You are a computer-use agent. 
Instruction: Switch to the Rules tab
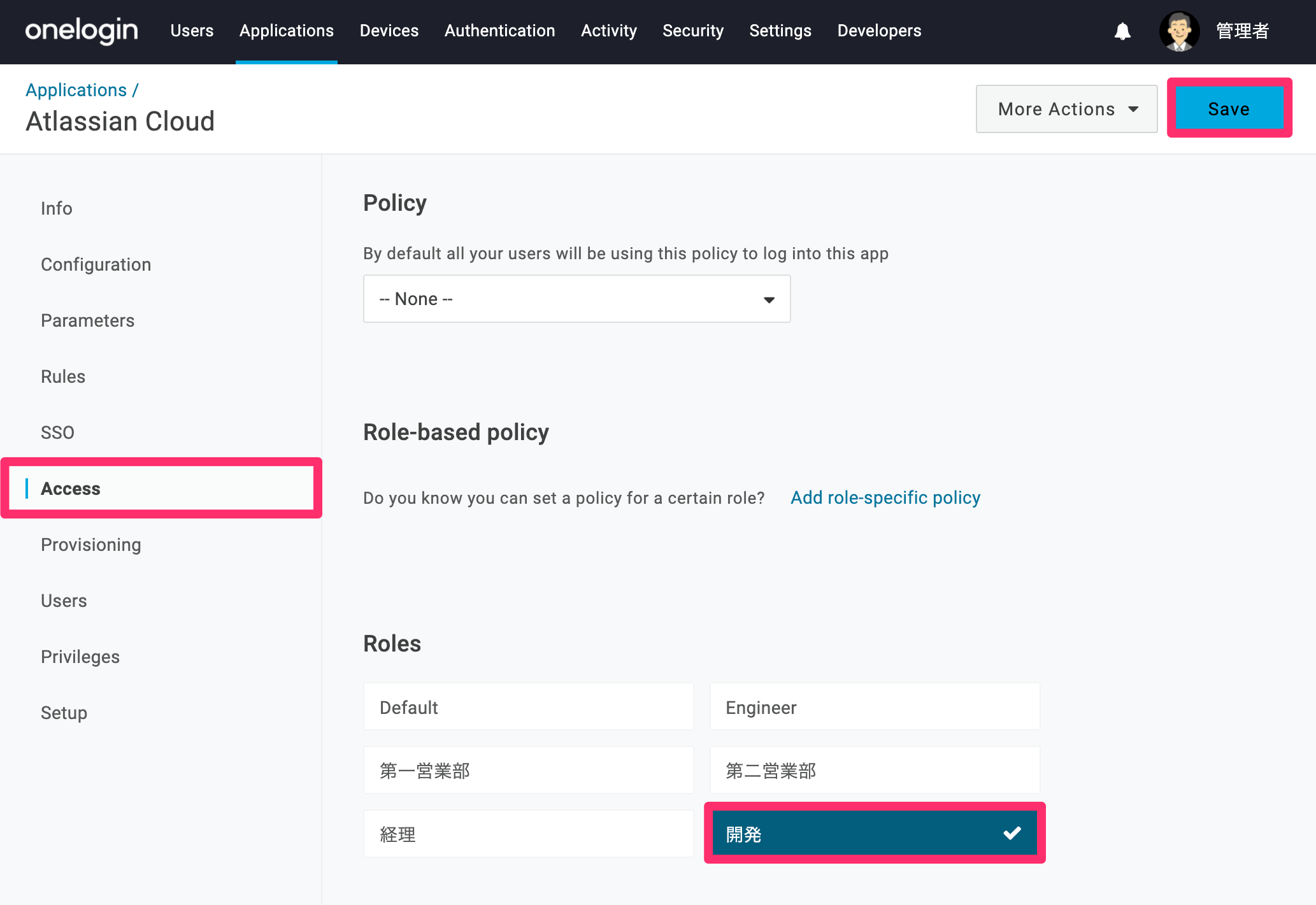click(63, 376)
